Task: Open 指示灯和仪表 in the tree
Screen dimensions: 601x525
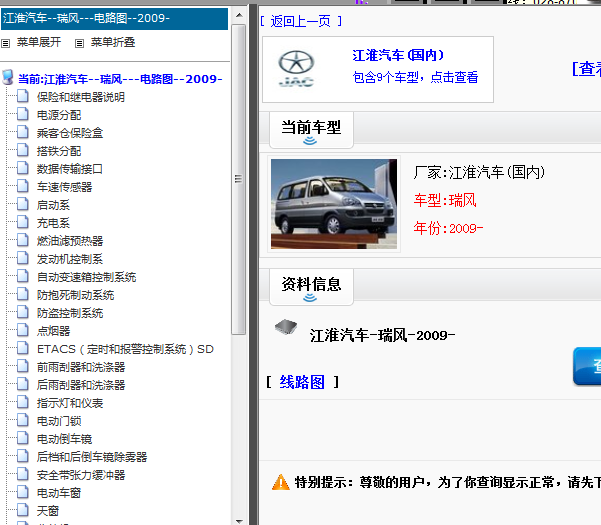Action: pos(70,403)
